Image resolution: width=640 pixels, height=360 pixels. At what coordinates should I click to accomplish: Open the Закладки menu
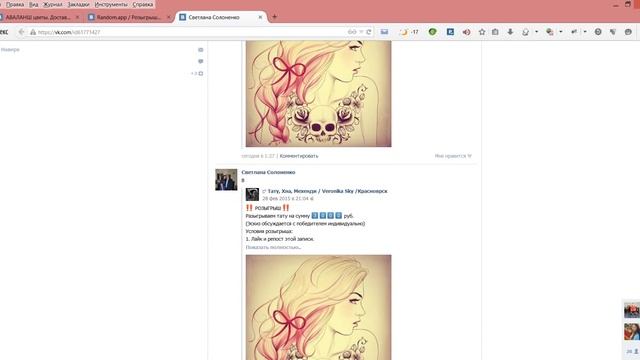[x=78, y=4]
